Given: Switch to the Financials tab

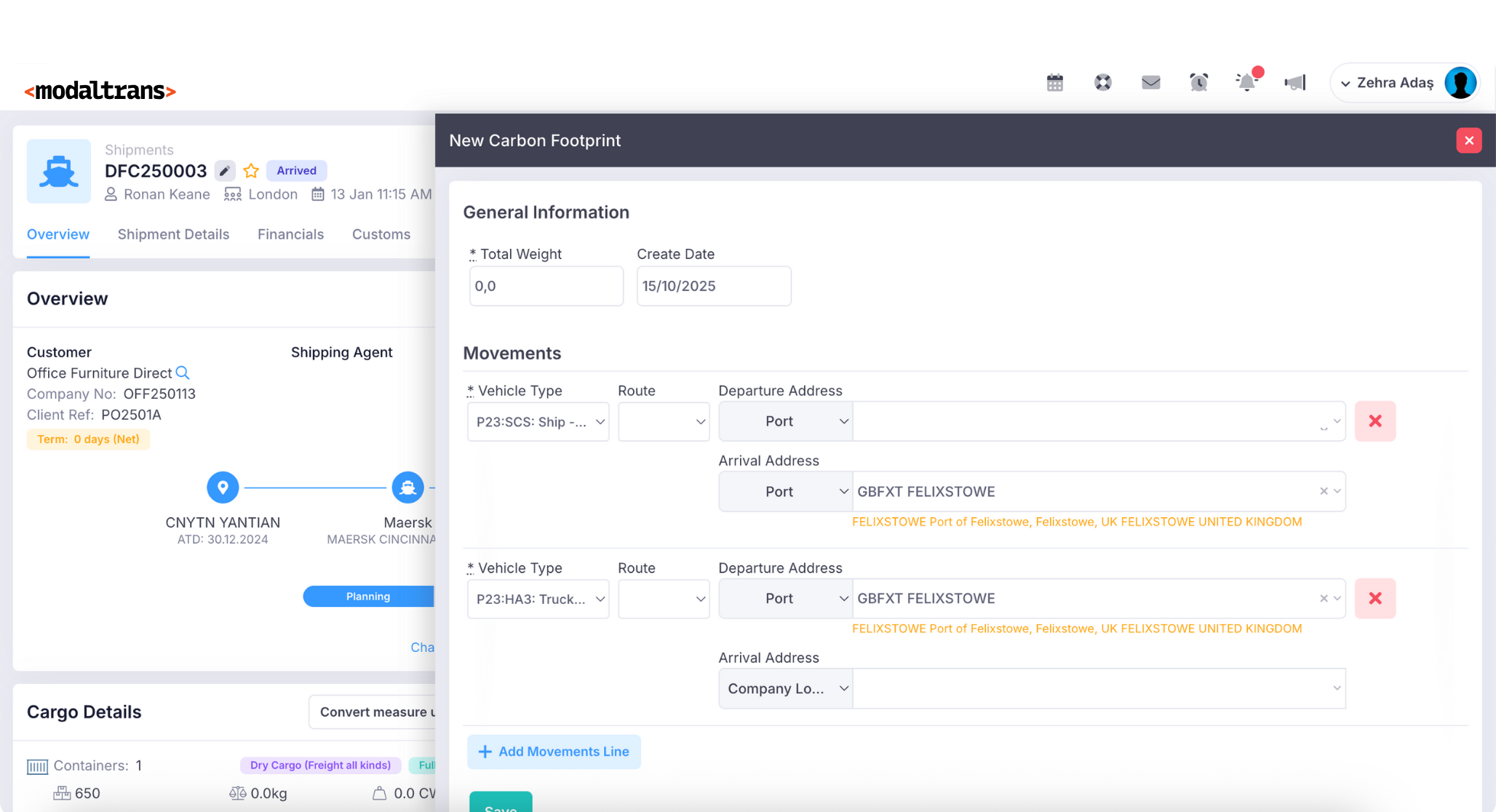Looking at the screenshot, I should (290, 234).
